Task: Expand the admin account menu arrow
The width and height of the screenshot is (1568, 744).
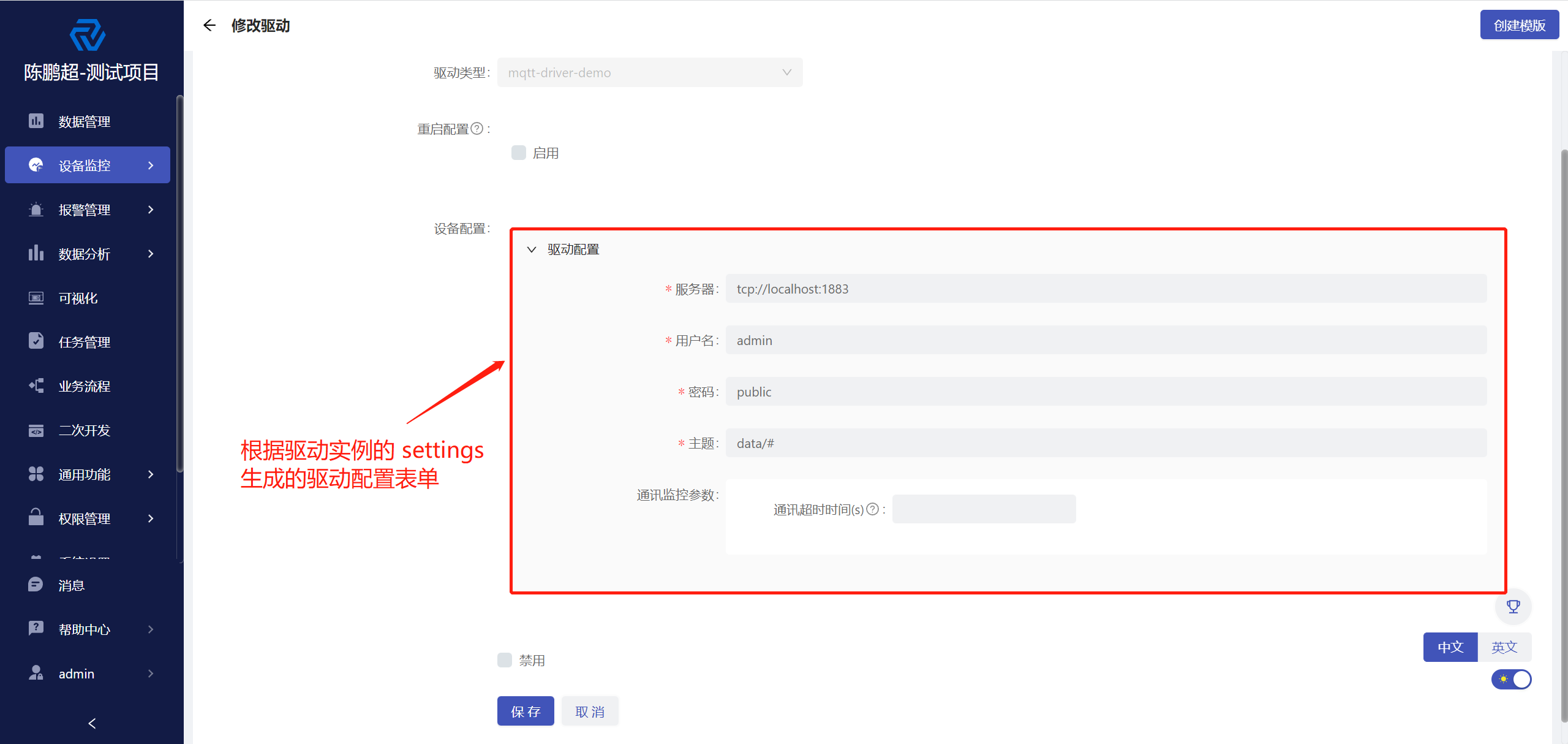Action: pos(151,674)
